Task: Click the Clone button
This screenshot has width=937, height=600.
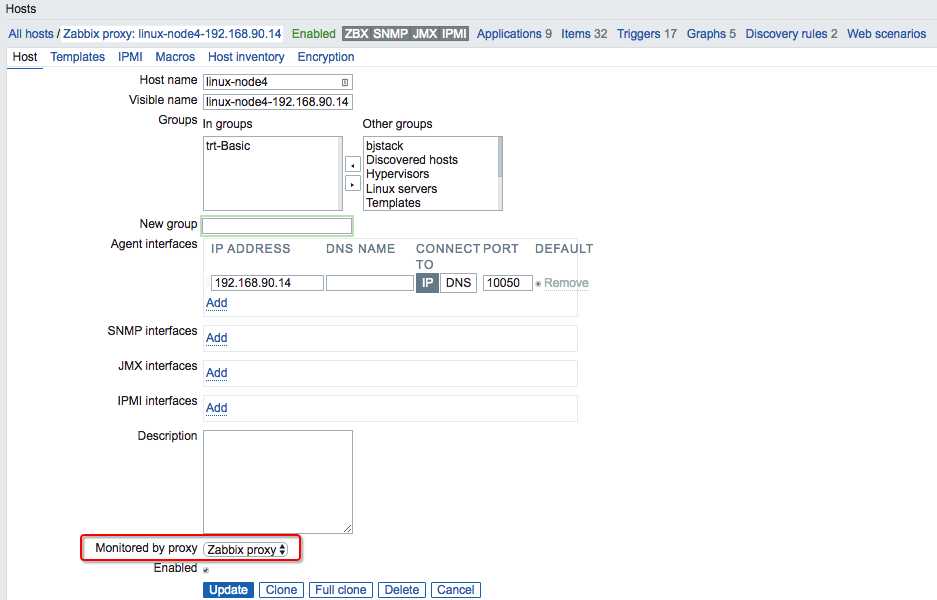Action: click(281, 590)
